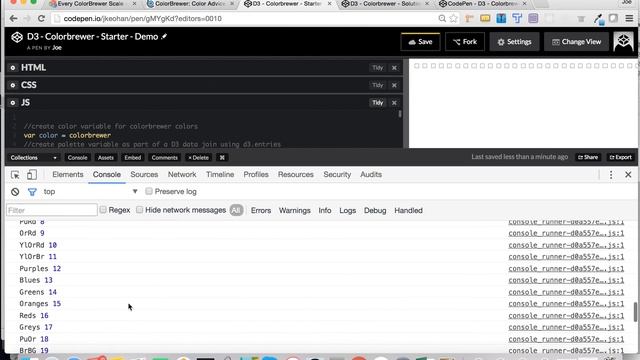Fork this pen
This screenshot has height=360, width=640.
point(465,42)
